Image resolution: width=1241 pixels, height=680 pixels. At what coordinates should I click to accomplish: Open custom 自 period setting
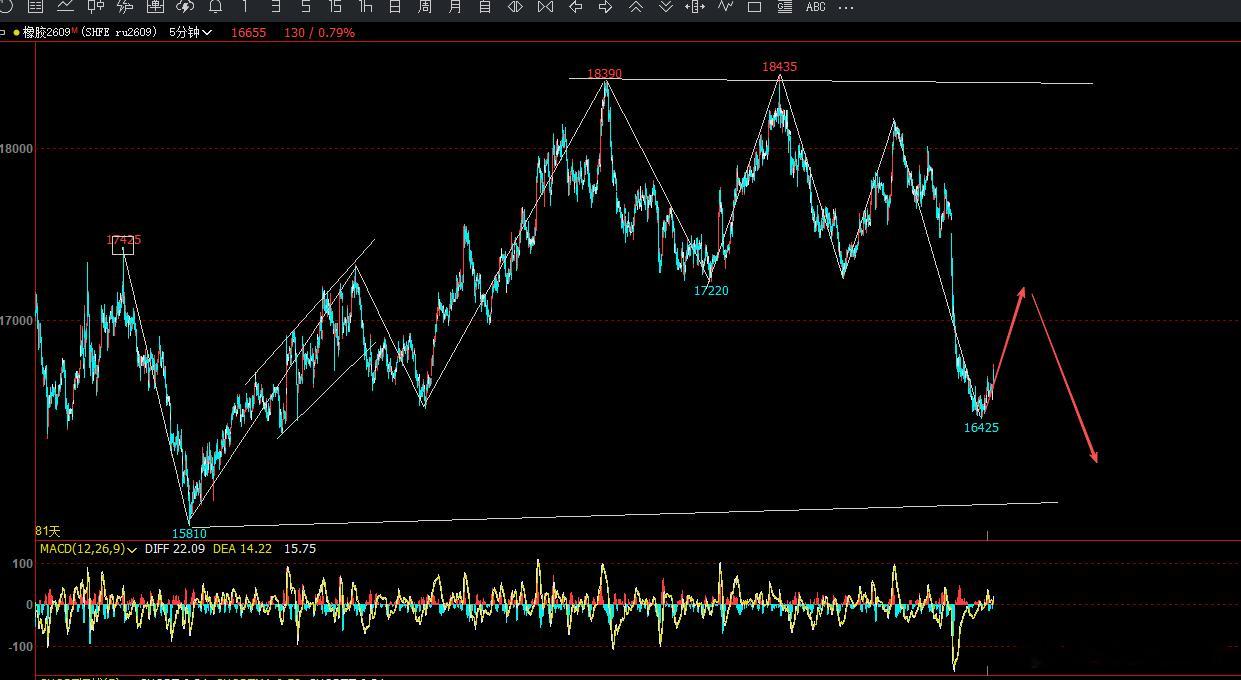coord(485,7)
